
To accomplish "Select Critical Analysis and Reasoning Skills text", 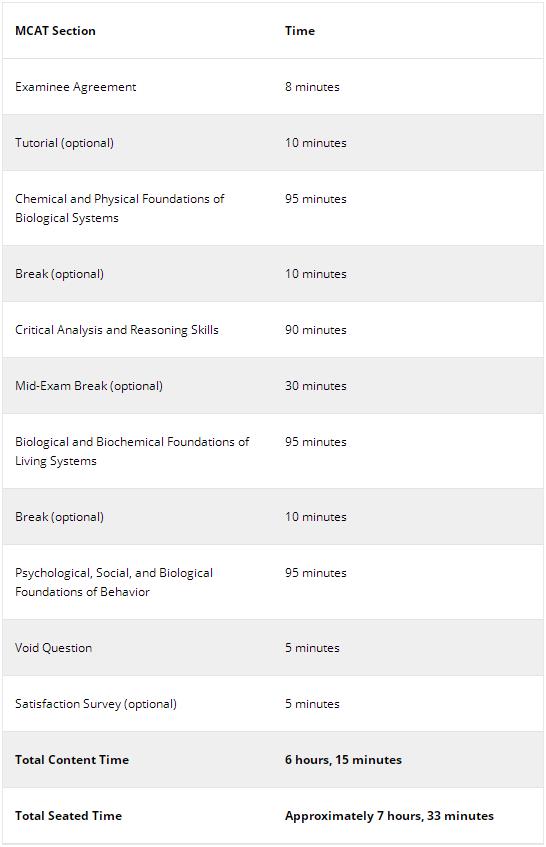I will [117, 330].
